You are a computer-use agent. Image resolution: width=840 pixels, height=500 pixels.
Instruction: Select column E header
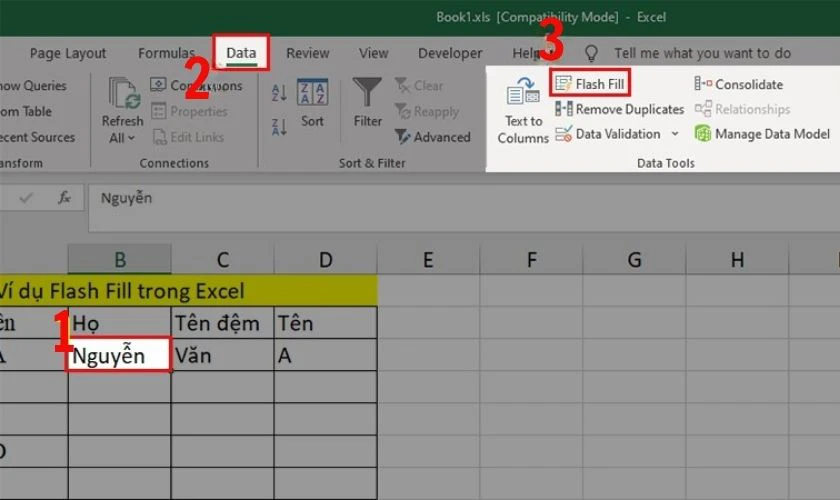428,260
